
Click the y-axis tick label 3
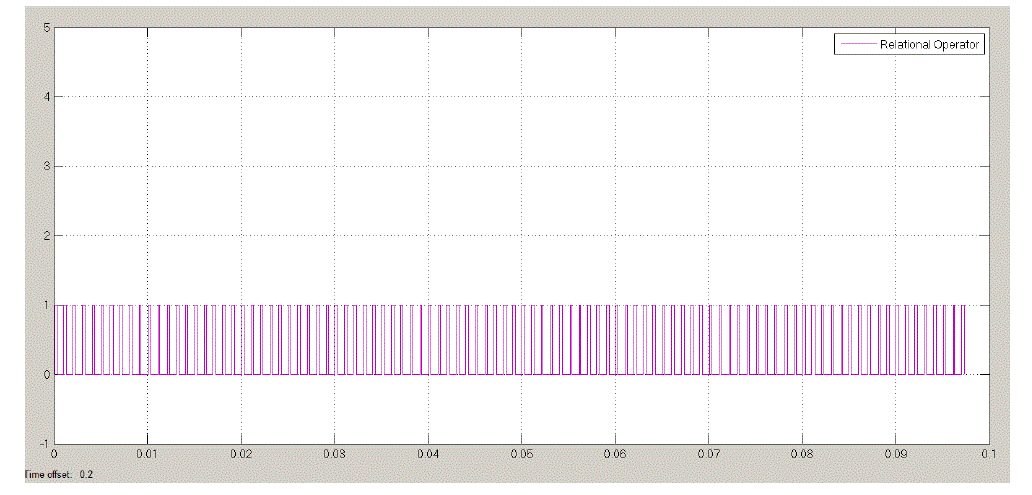click(x=46, y=166)
